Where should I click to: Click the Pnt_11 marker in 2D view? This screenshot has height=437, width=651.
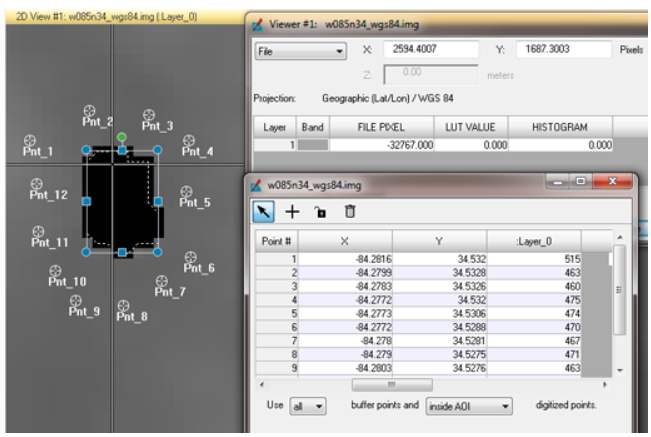[x=38, y=232]
